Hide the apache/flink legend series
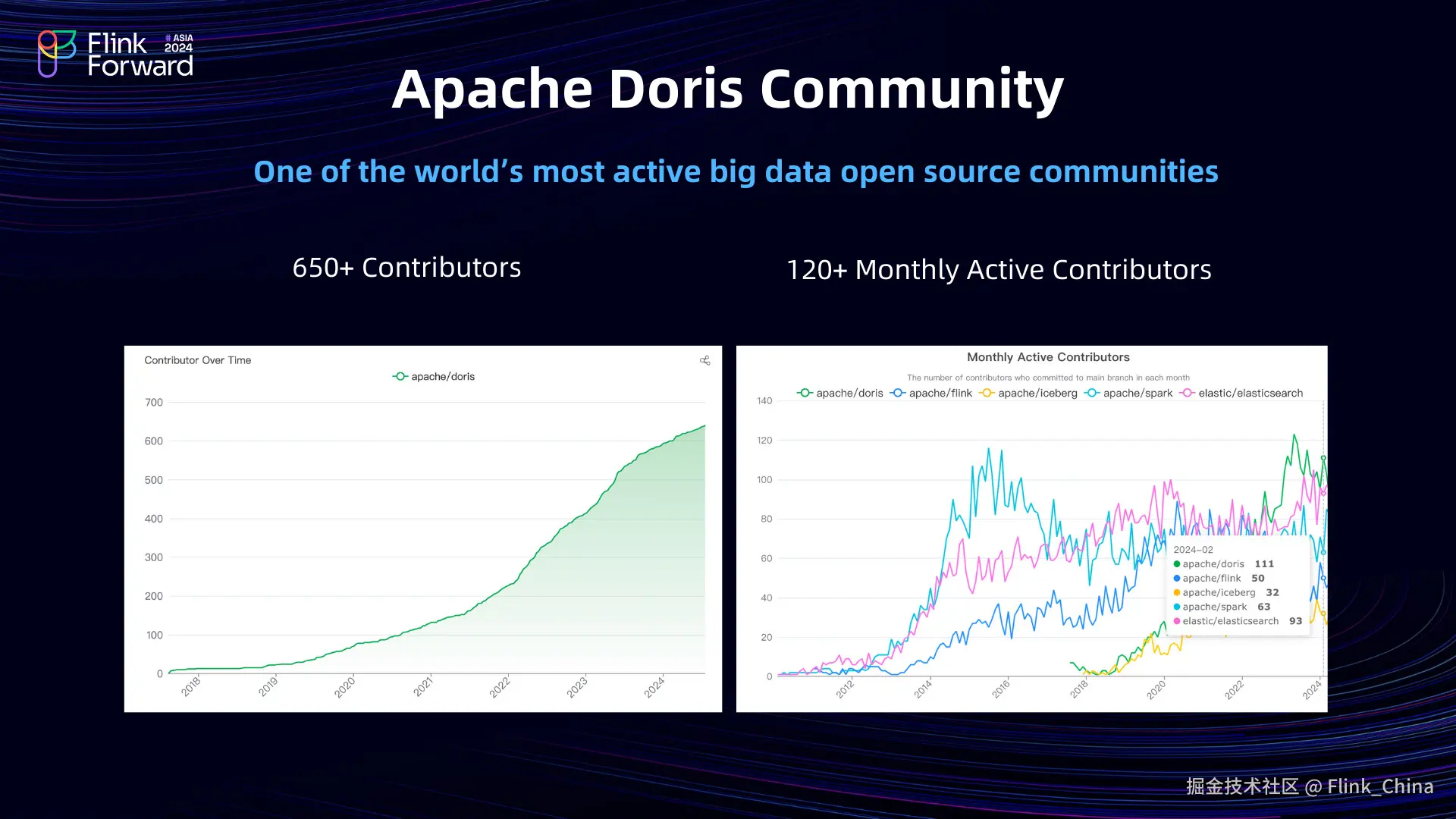The width and height of the screenshot is (1456, 819). pyautogui.click(x=931, y=394)
